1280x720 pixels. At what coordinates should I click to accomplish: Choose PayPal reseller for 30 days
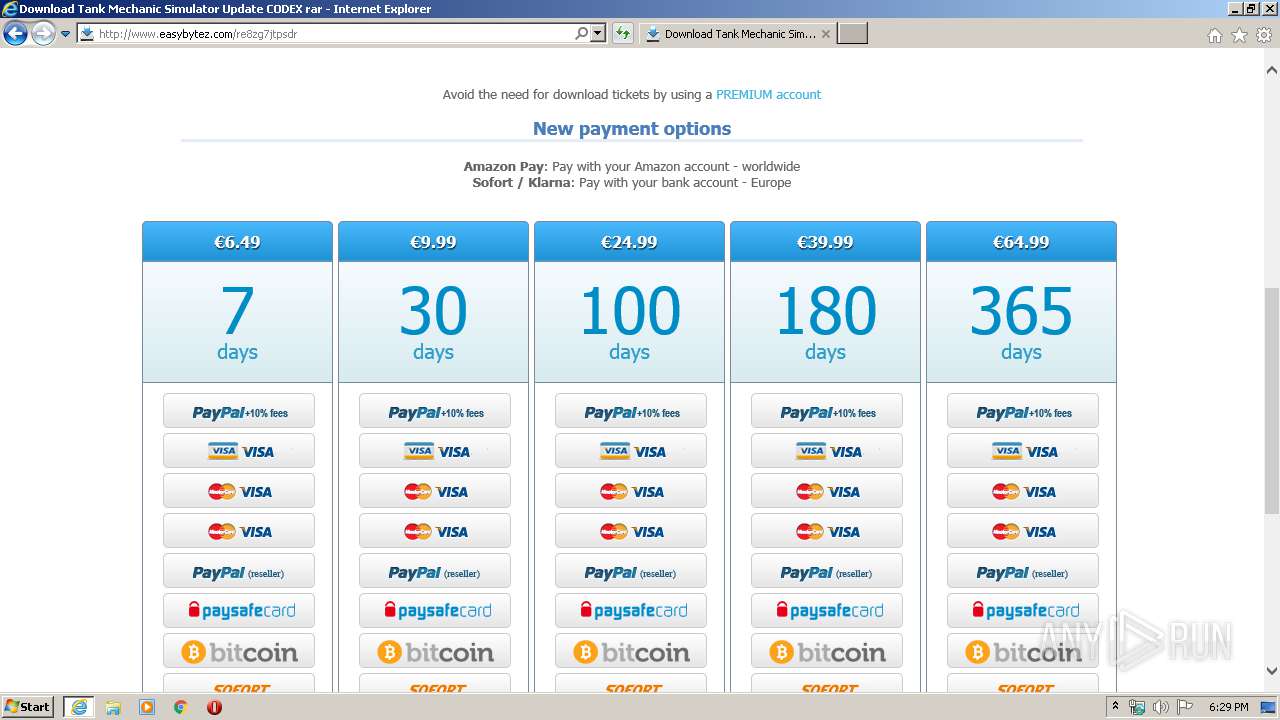point(435,571)
